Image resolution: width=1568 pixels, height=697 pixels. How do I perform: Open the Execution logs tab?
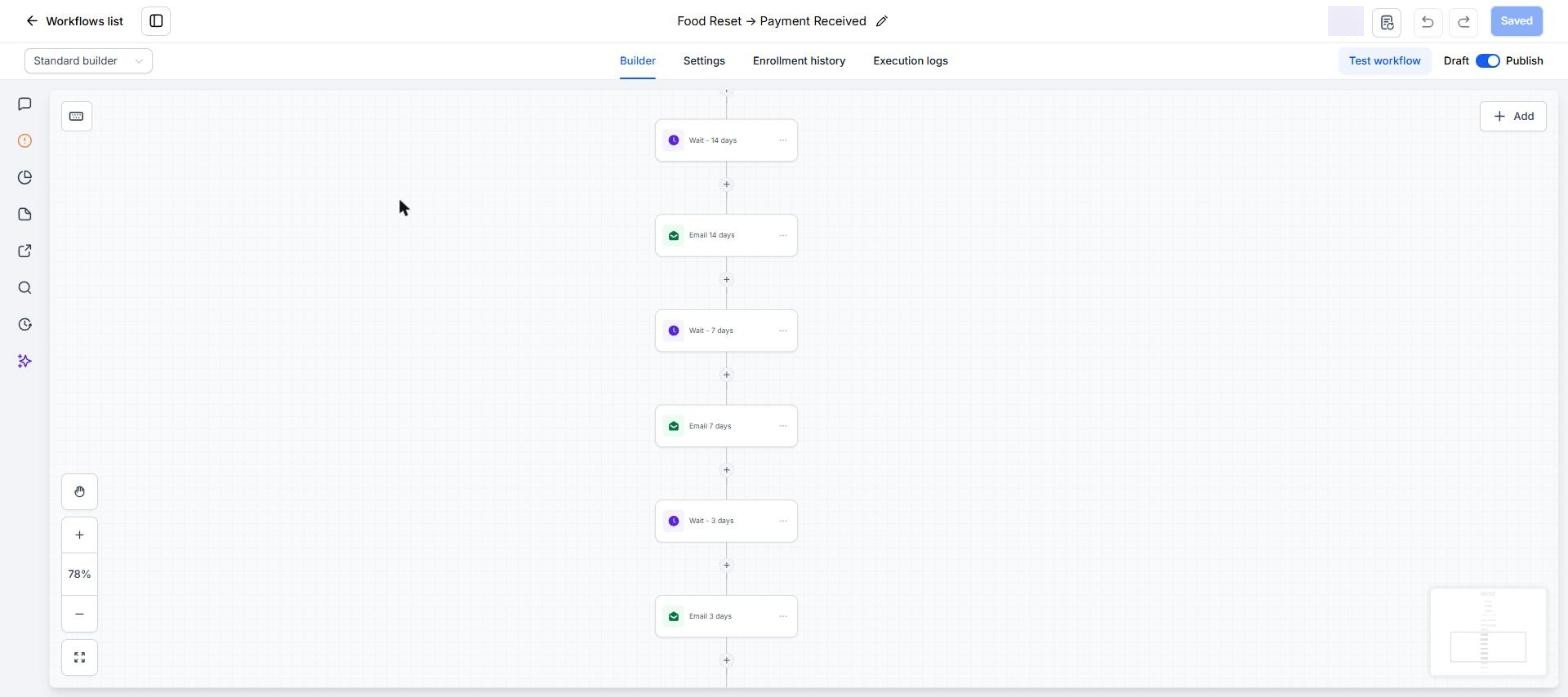click(x=910, y=61)
